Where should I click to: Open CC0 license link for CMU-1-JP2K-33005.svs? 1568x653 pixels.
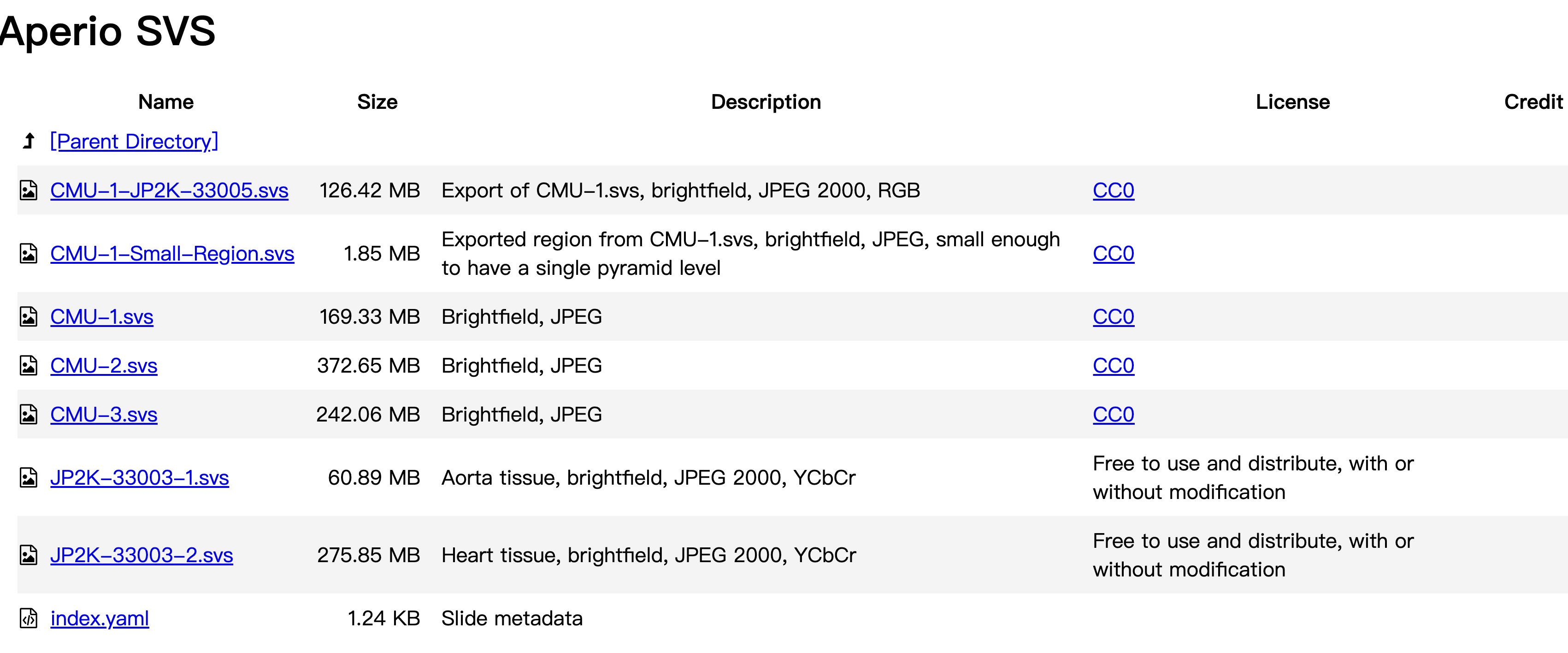1113,190
